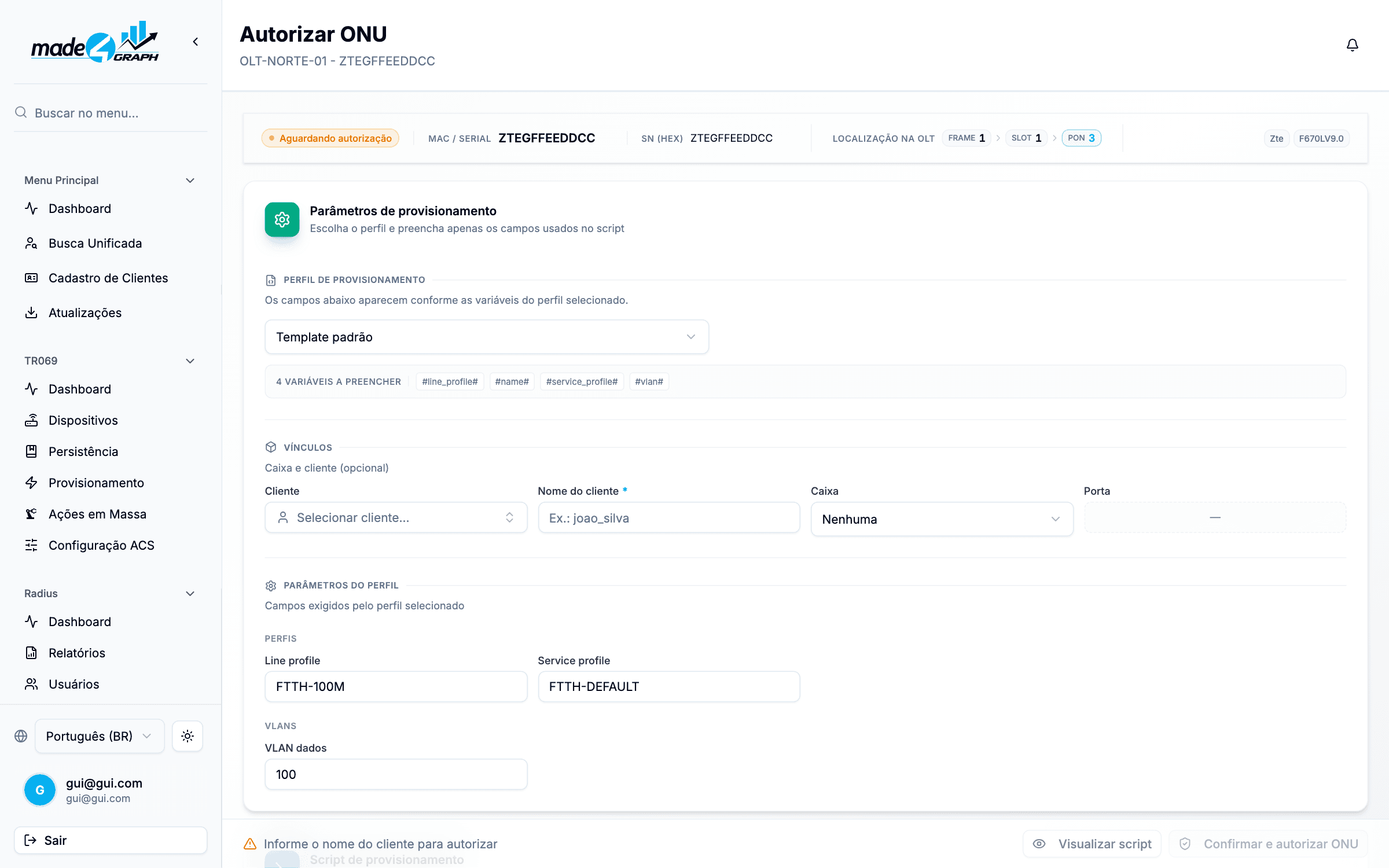1389x868 pixels.
Task: Toggle light theme with sun icon
Action: click(x=187, y=736)
